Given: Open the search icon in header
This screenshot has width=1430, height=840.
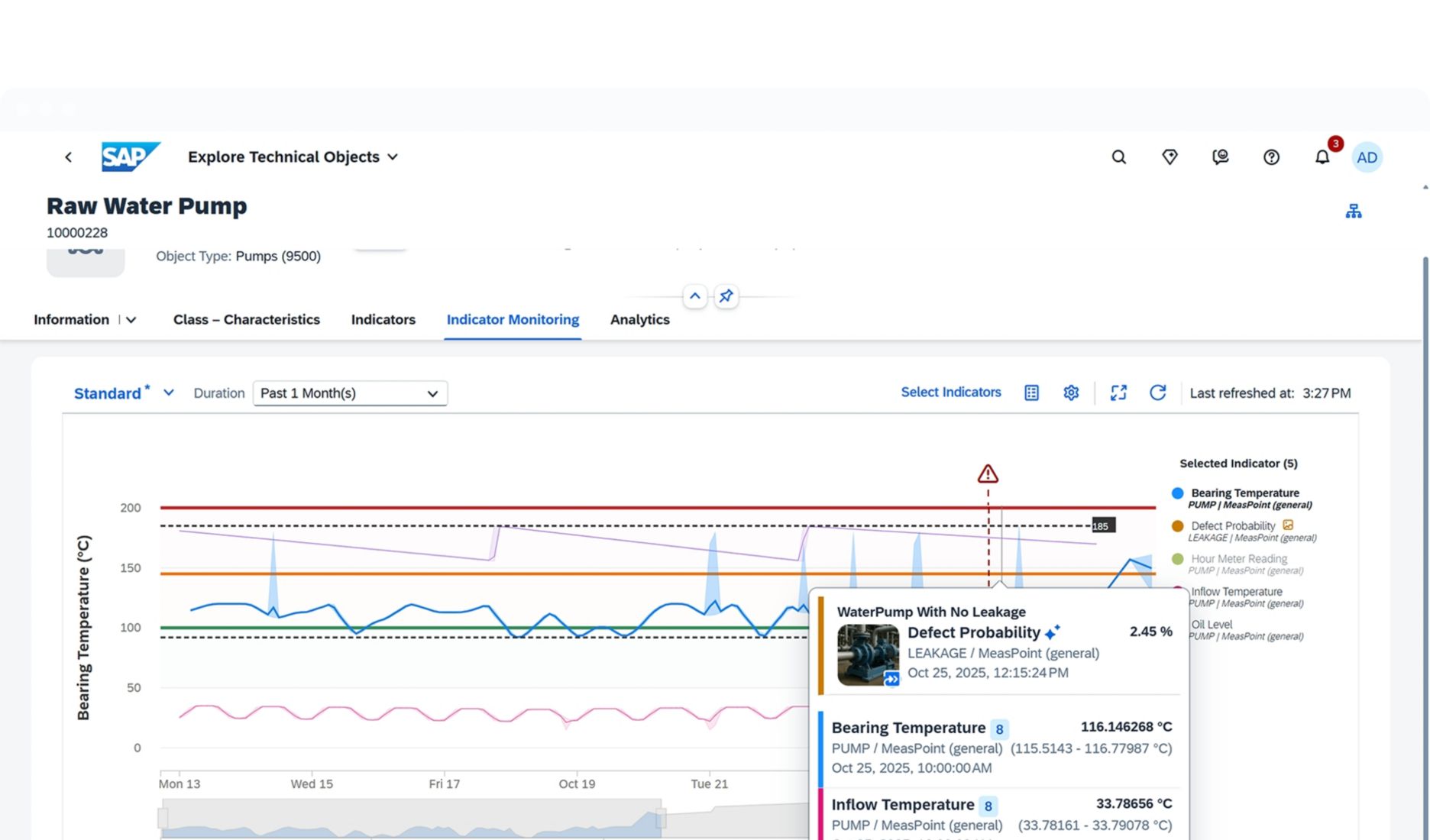Looking at the screenshot, I should click(x=1118, y=157).
